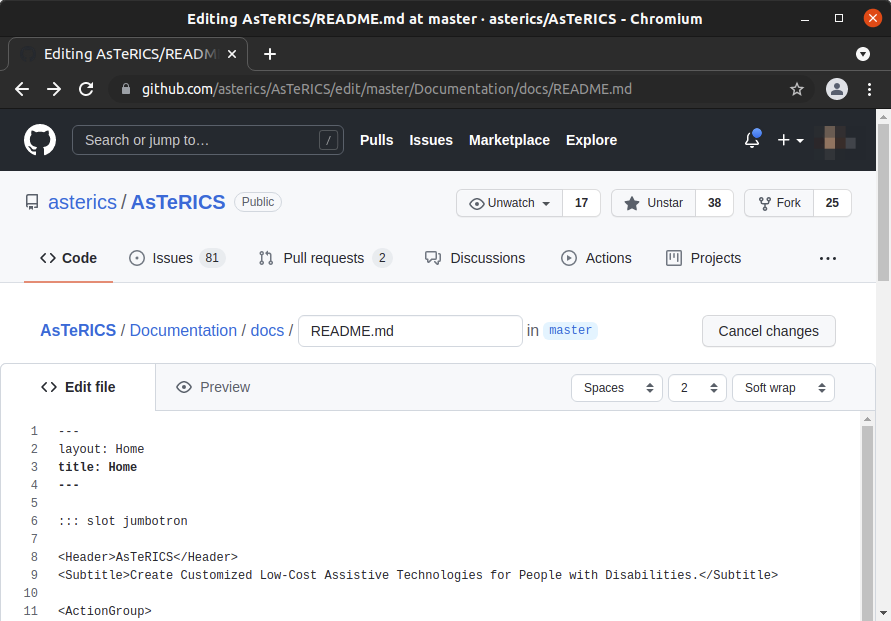Click the more repository tabs ellipsis
891x621 pixels.
pyautogui.click(x=827, y=258)
